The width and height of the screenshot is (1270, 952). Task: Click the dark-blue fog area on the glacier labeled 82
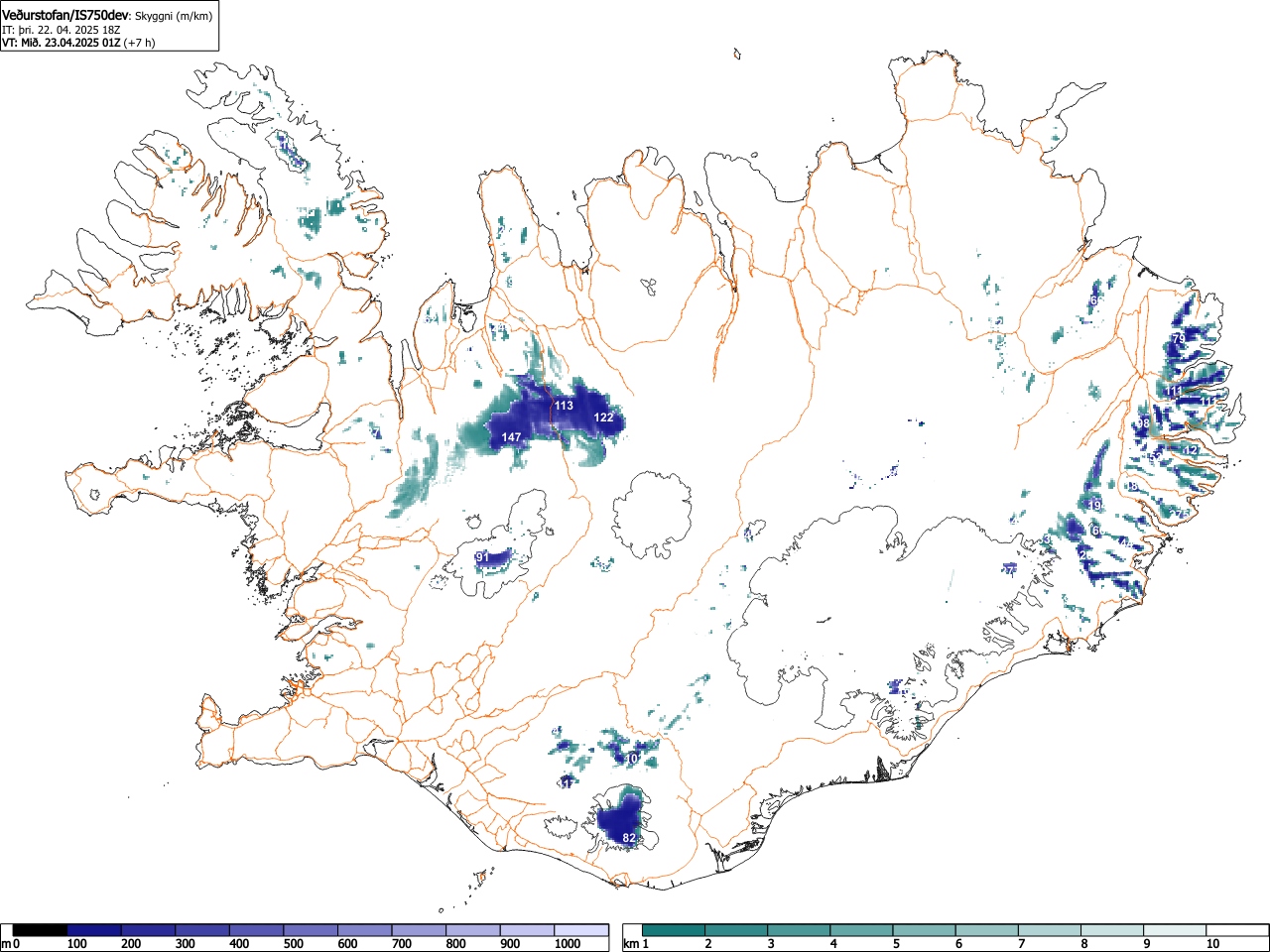[619, 820]
